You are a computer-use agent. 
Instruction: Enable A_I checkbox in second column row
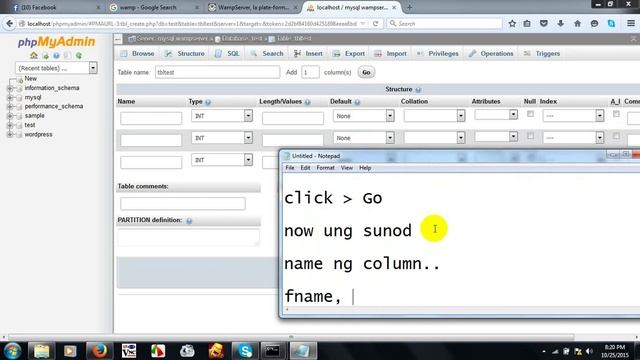click(616, 136)
